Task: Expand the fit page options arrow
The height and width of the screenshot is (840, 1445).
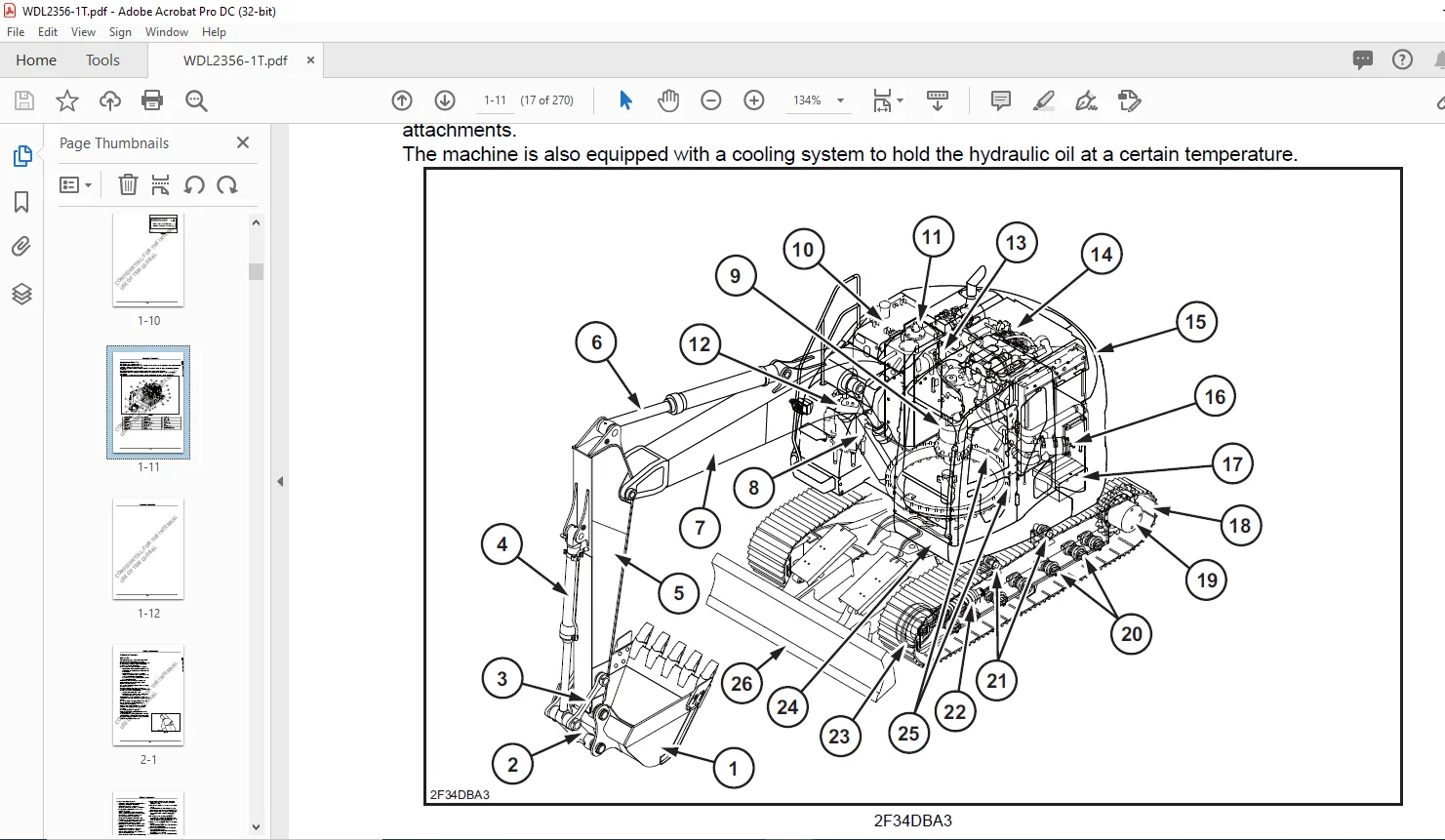Action: click(x=900, y=100)
